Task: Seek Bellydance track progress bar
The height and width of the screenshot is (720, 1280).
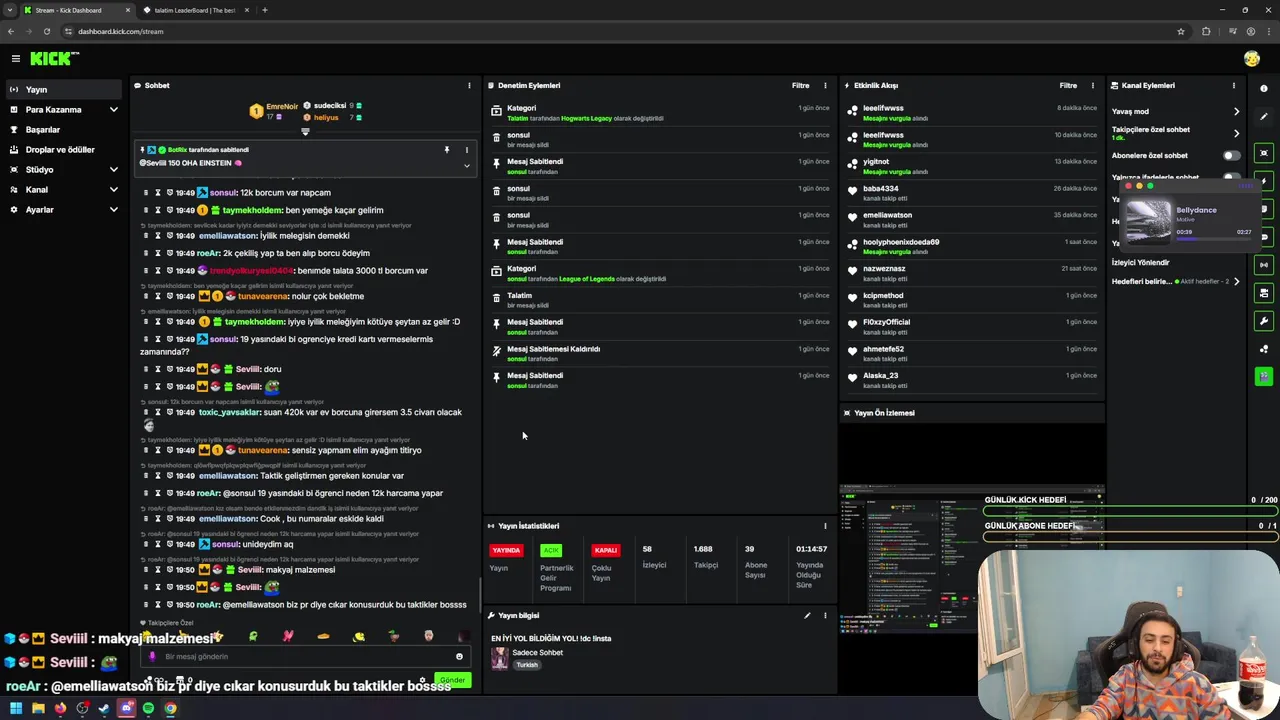Action: tap(1213, 239)
